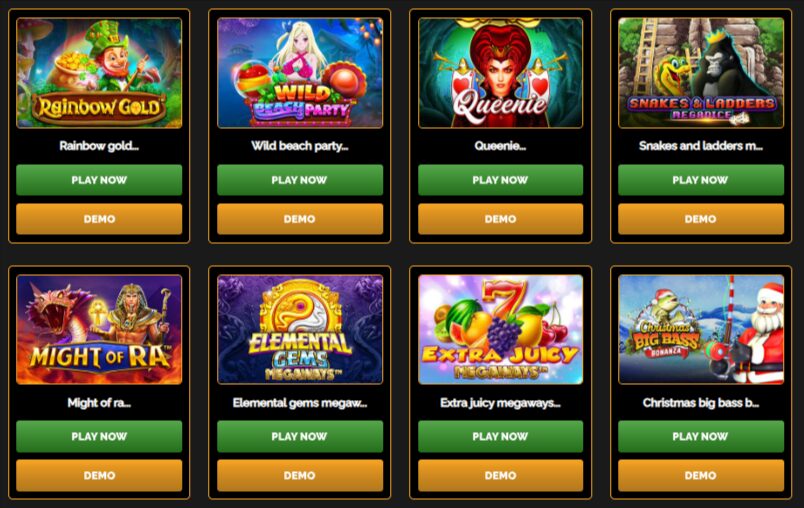Start the Queenie demo
804x508 pixels.
(x=500, y=219)
